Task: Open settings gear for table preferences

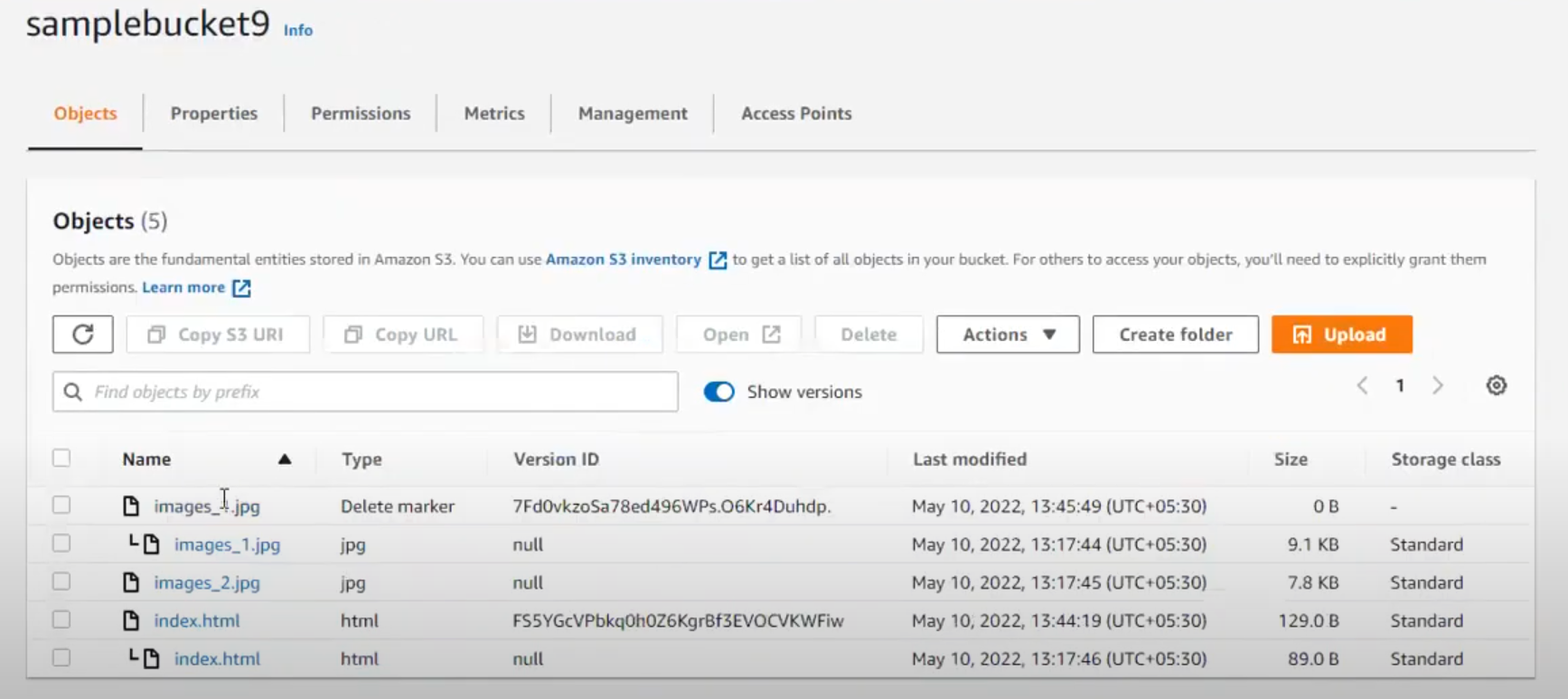Action: 1497,385
